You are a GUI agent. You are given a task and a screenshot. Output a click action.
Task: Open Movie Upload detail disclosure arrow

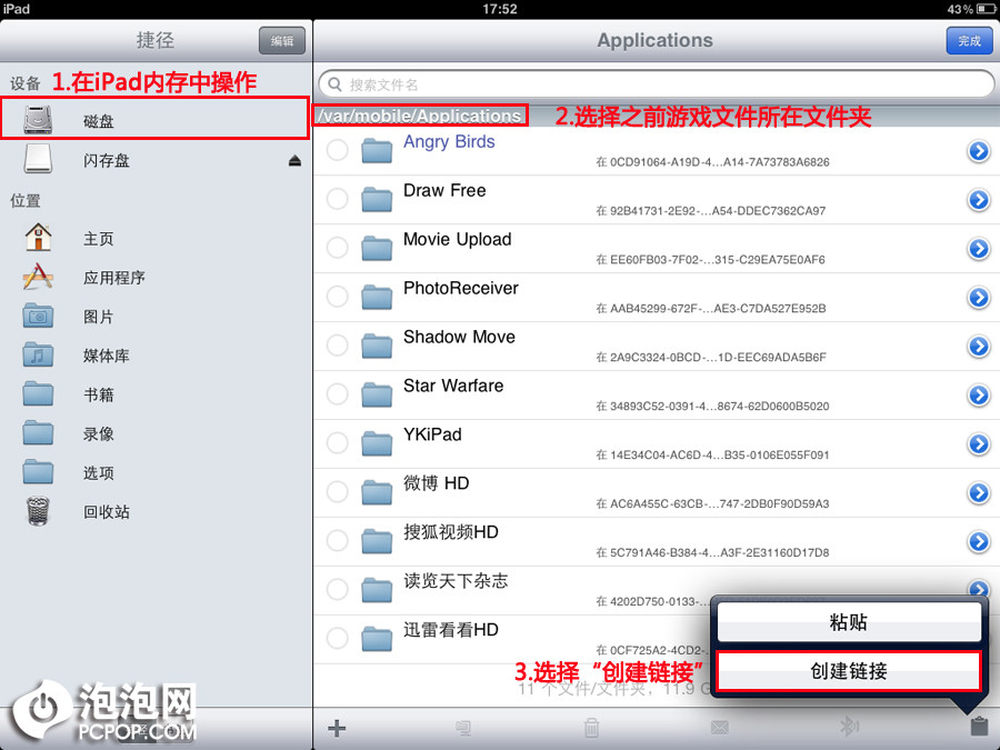(978, 249)
